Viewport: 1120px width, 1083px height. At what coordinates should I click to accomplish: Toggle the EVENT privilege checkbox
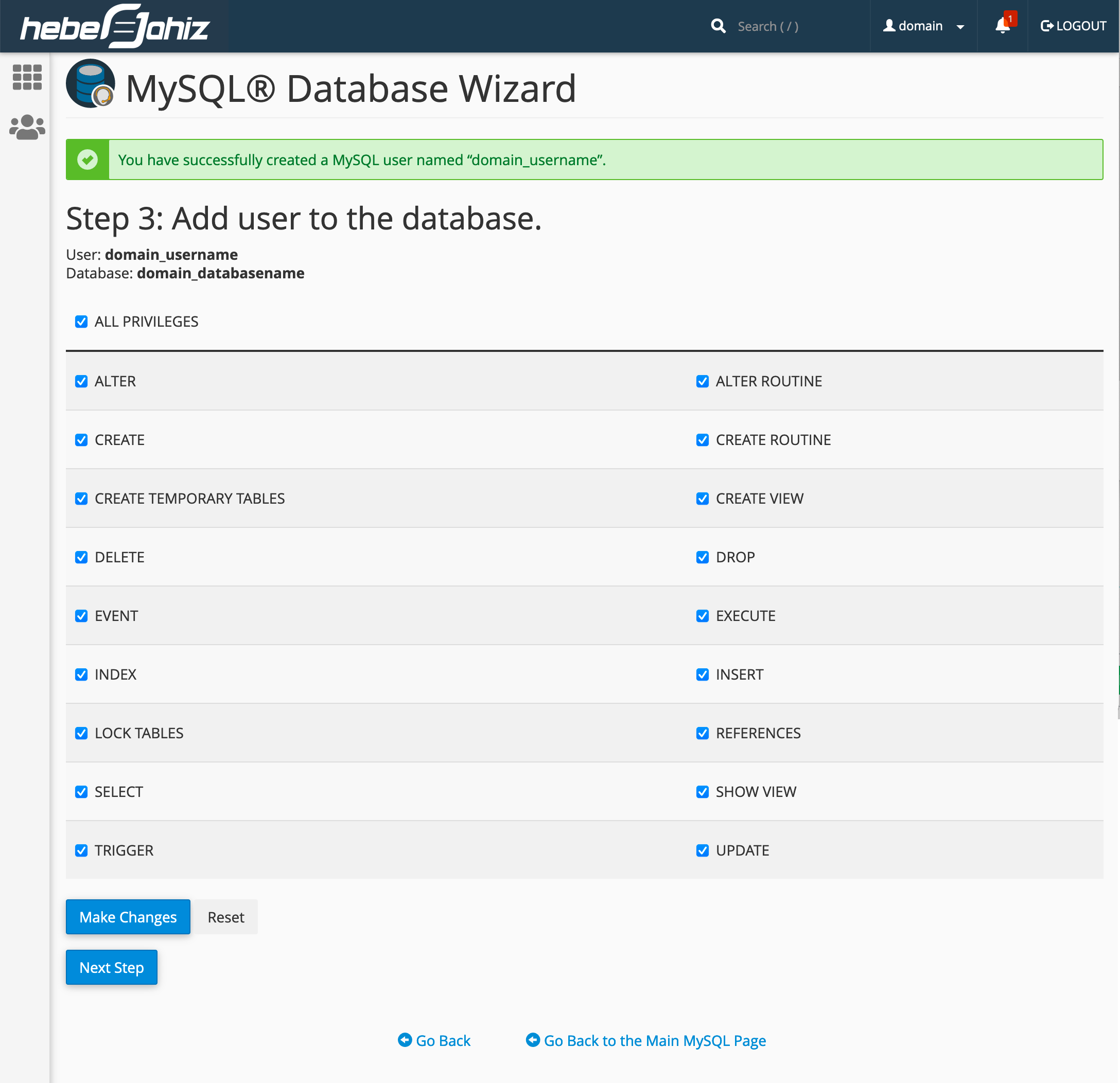coord(81,616)
